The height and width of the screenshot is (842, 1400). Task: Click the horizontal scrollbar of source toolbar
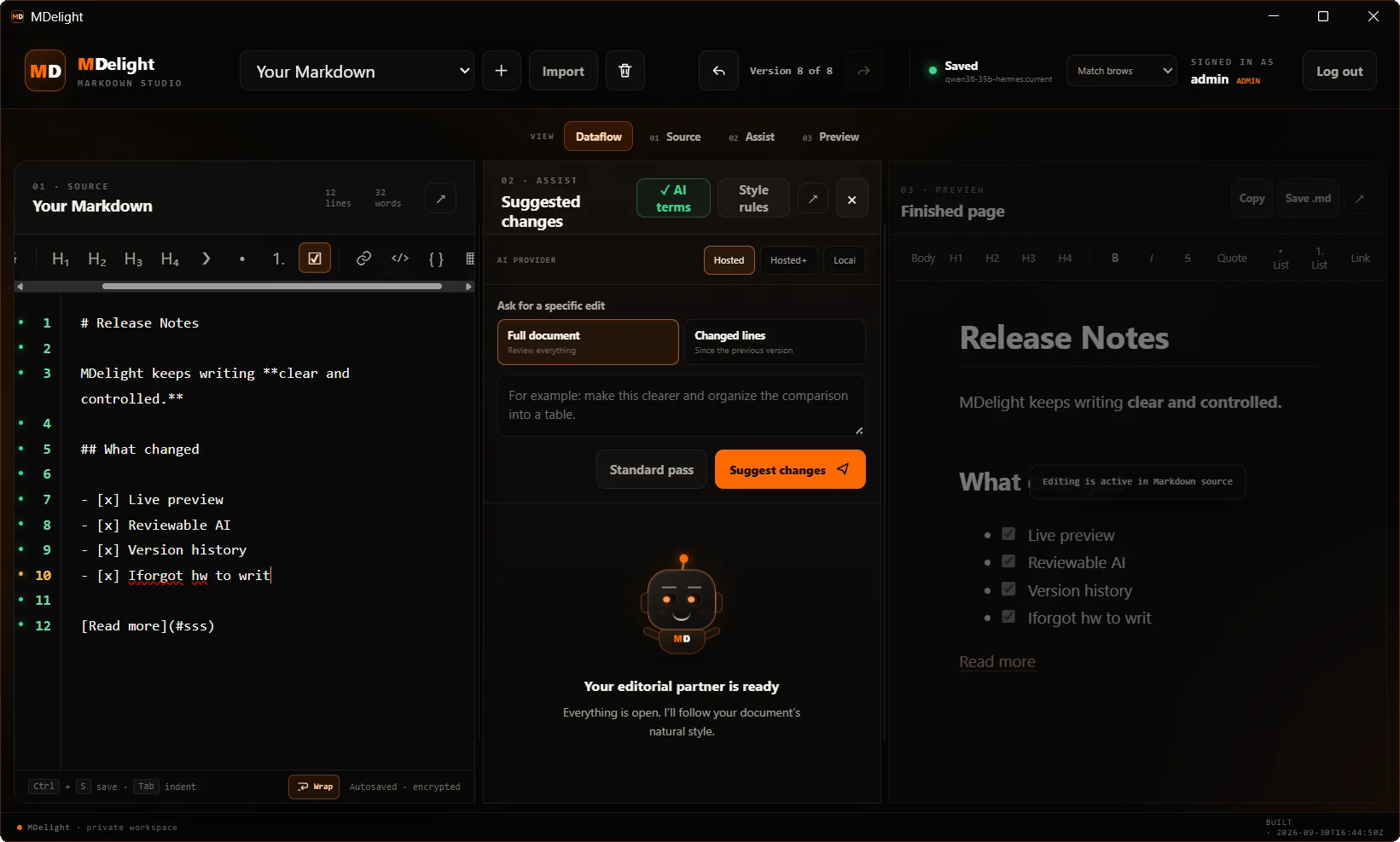(x=271, y=287)
